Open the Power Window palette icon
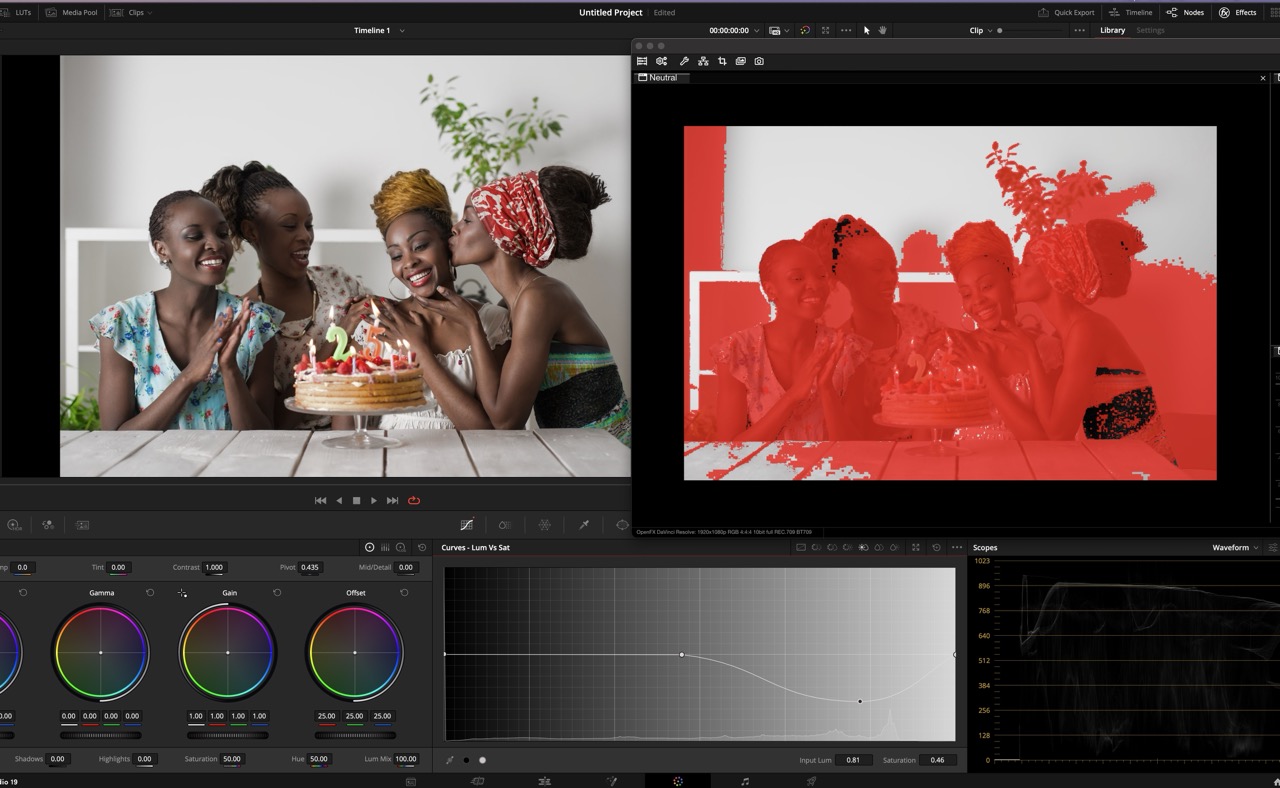 click(x=622, y=525)
